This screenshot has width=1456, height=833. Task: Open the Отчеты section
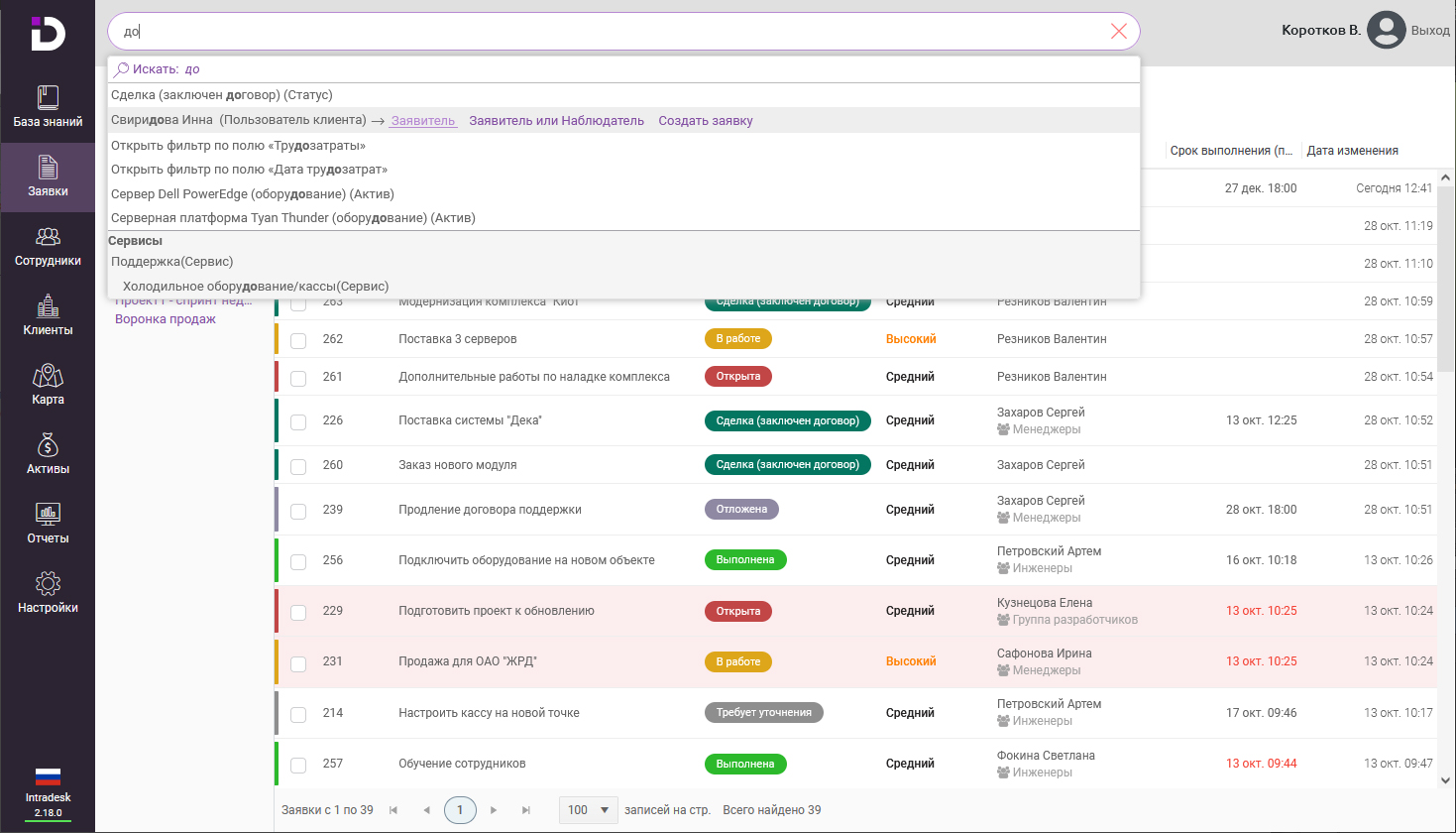click(47, 523)
